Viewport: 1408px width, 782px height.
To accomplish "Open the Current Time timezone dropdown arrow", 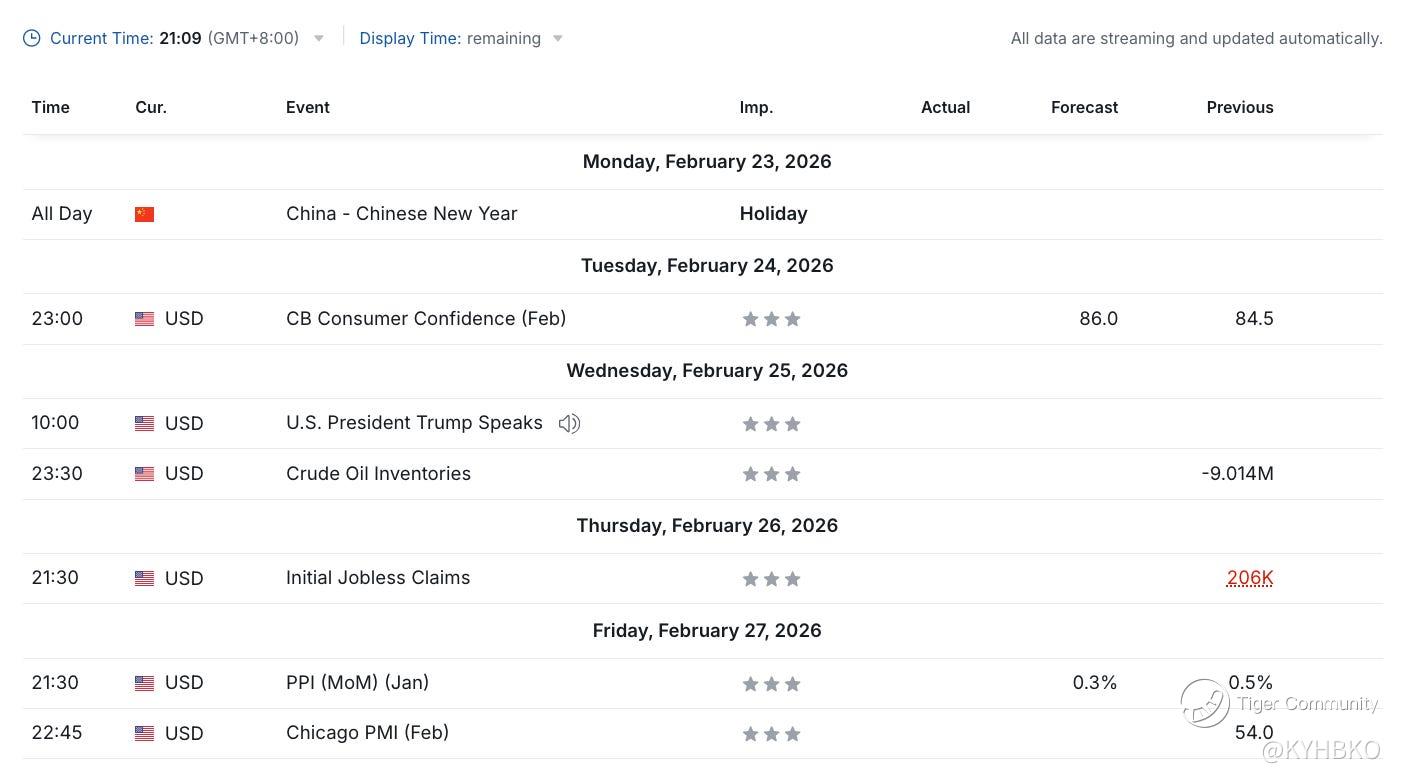I will tap(319, 39).
